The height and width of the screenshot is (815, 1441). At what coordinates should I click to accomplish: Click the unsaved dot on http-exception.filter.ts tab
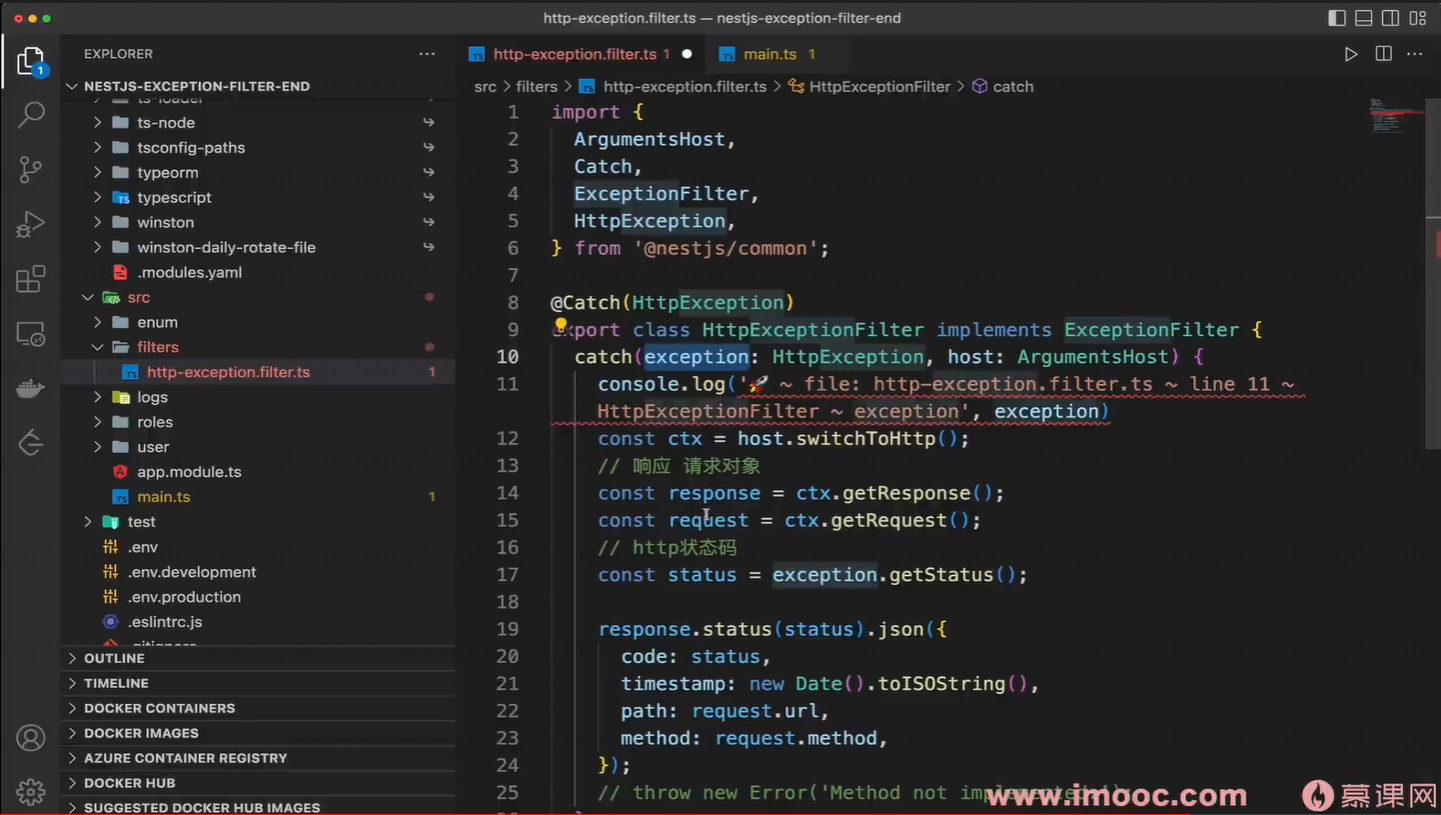click(687, 54)
